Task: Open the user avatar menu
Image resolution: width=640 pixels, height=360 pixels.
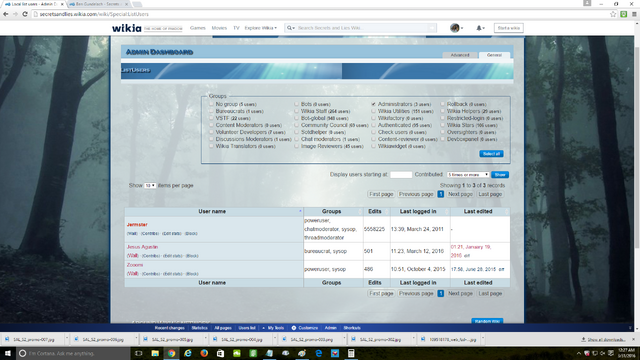Action: (x=455, y=28)
